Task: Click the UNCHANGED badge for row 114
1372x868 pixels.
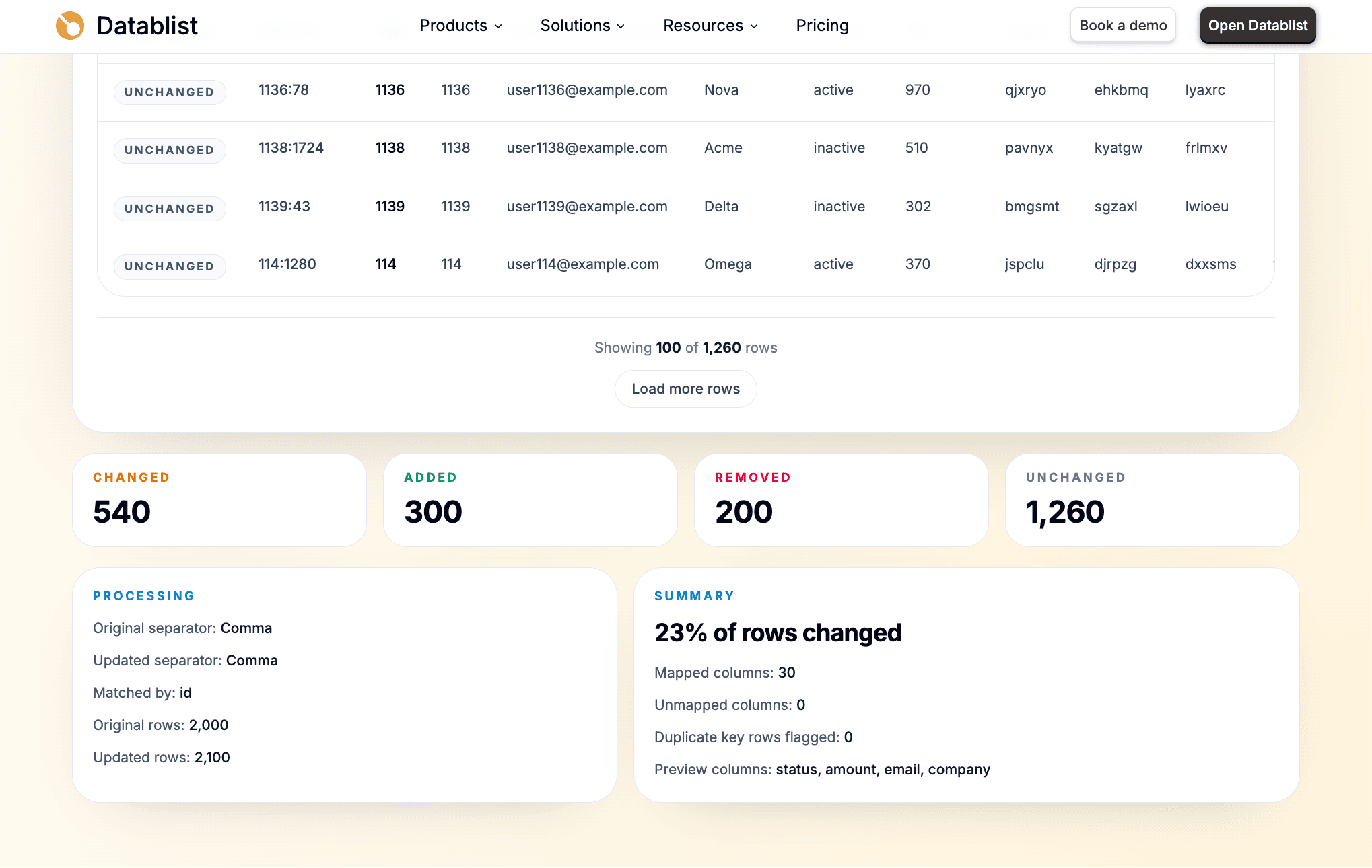Action: [170, 266]
